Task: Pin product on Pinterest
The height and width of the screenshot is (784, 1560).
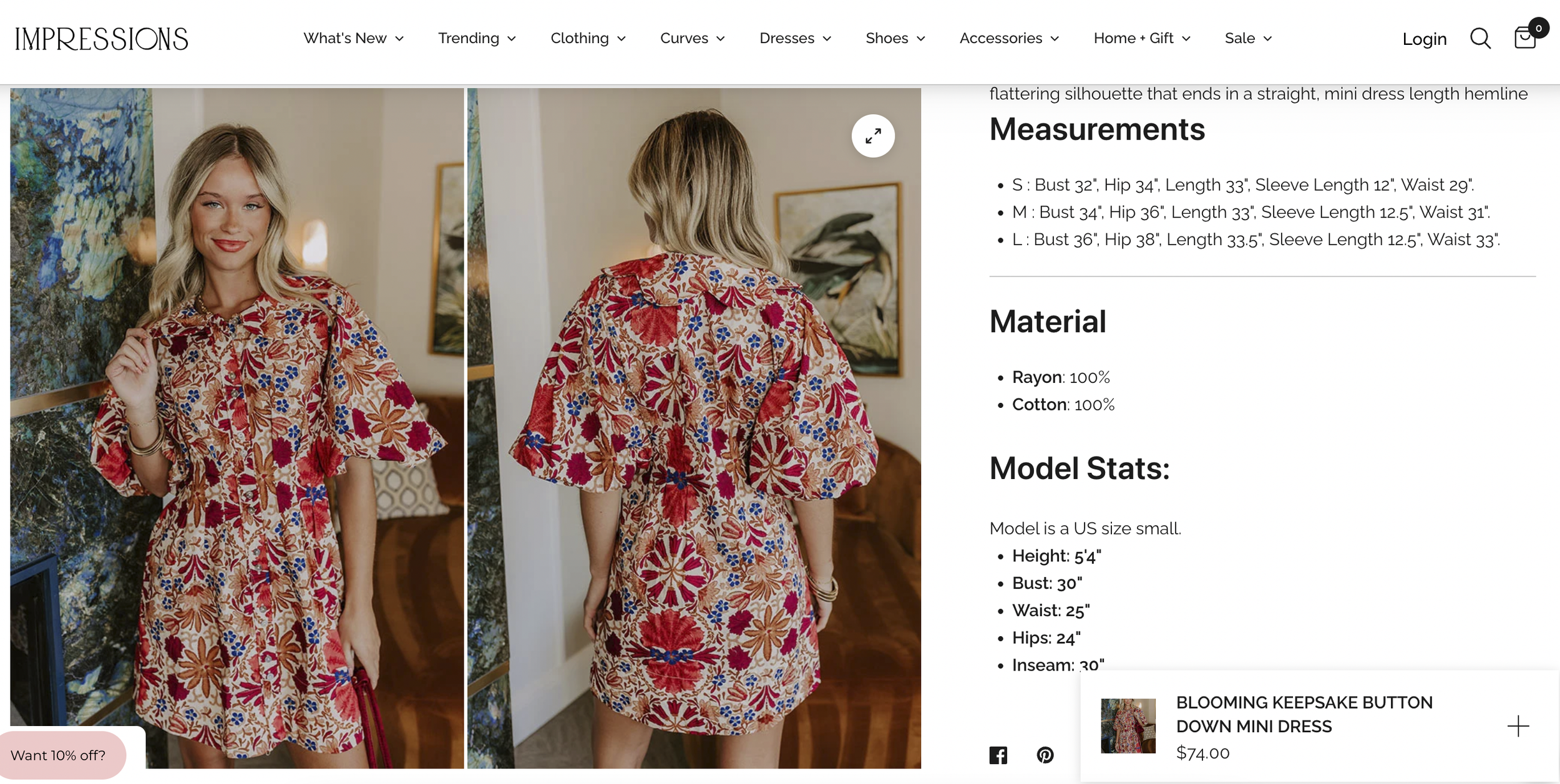Action: [1045, 755]
